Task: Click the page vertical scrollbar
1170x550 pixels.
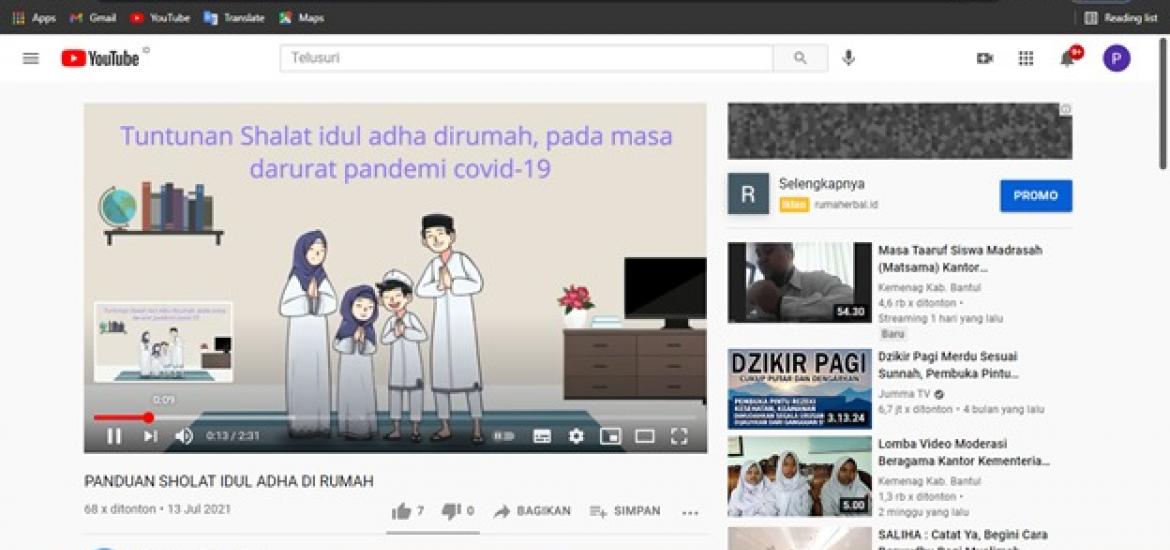Action: click(x=1163, y=104)
